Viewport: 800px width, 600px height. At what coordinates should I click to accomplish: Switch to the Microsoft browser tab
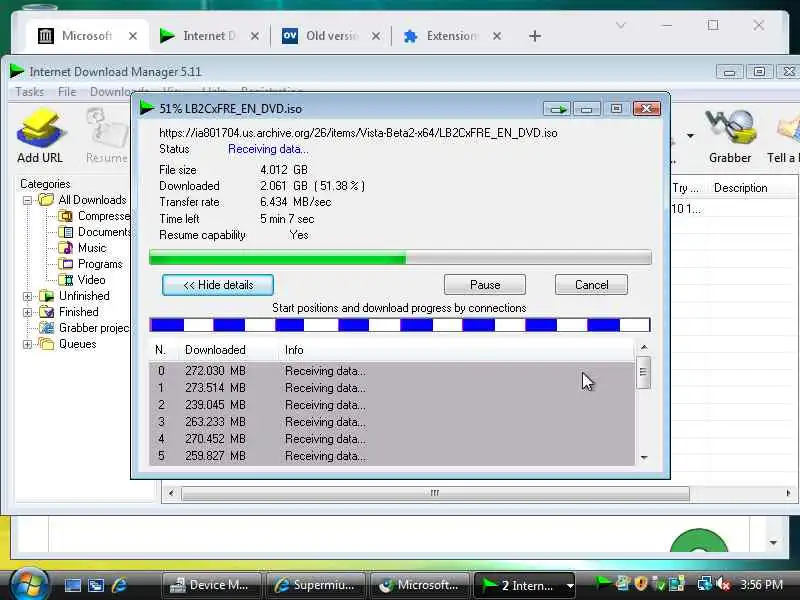click(x=87, y=36)
